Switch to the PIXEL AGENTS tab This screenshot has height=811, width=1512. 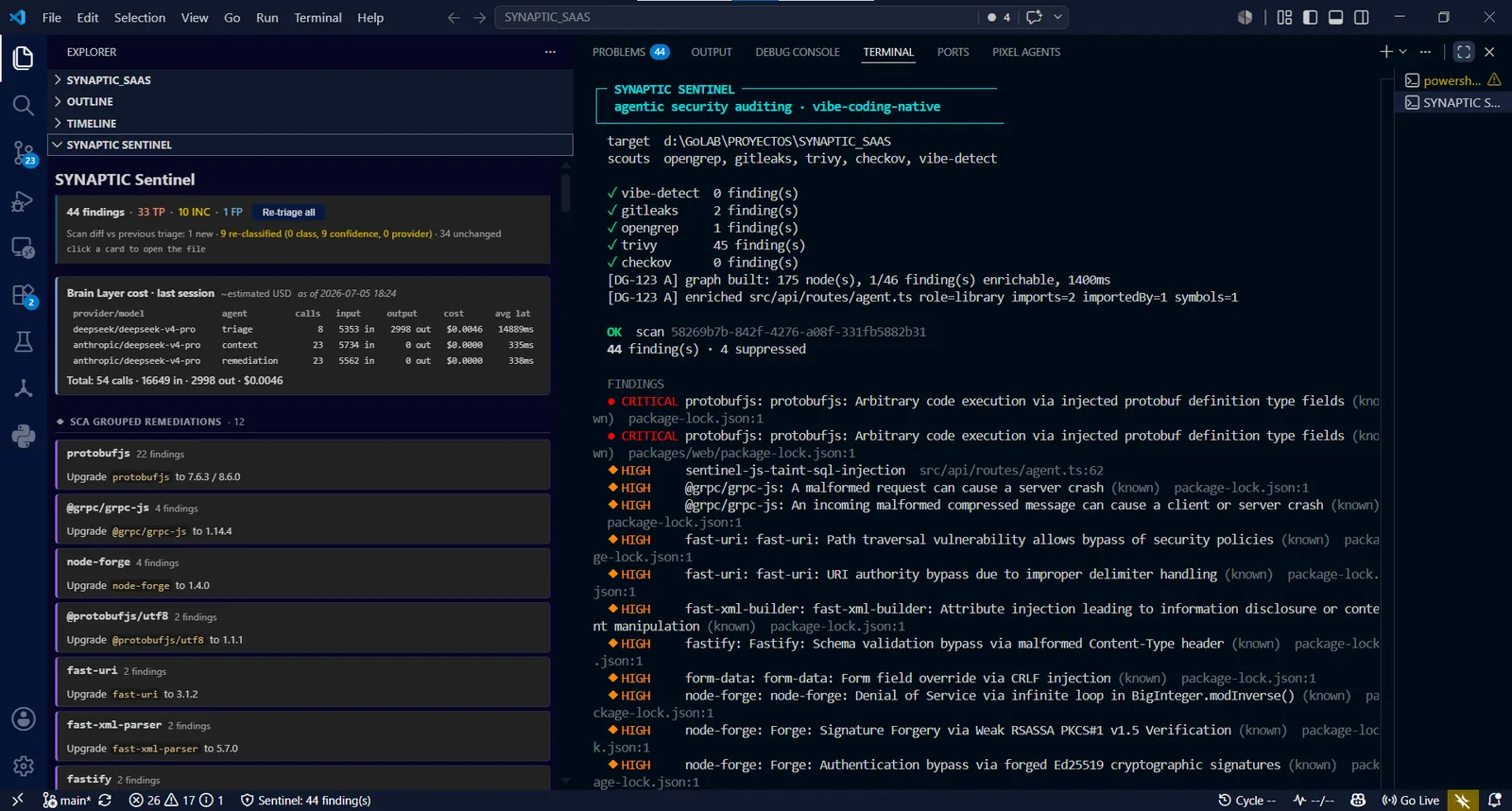tap(1026, 52)
